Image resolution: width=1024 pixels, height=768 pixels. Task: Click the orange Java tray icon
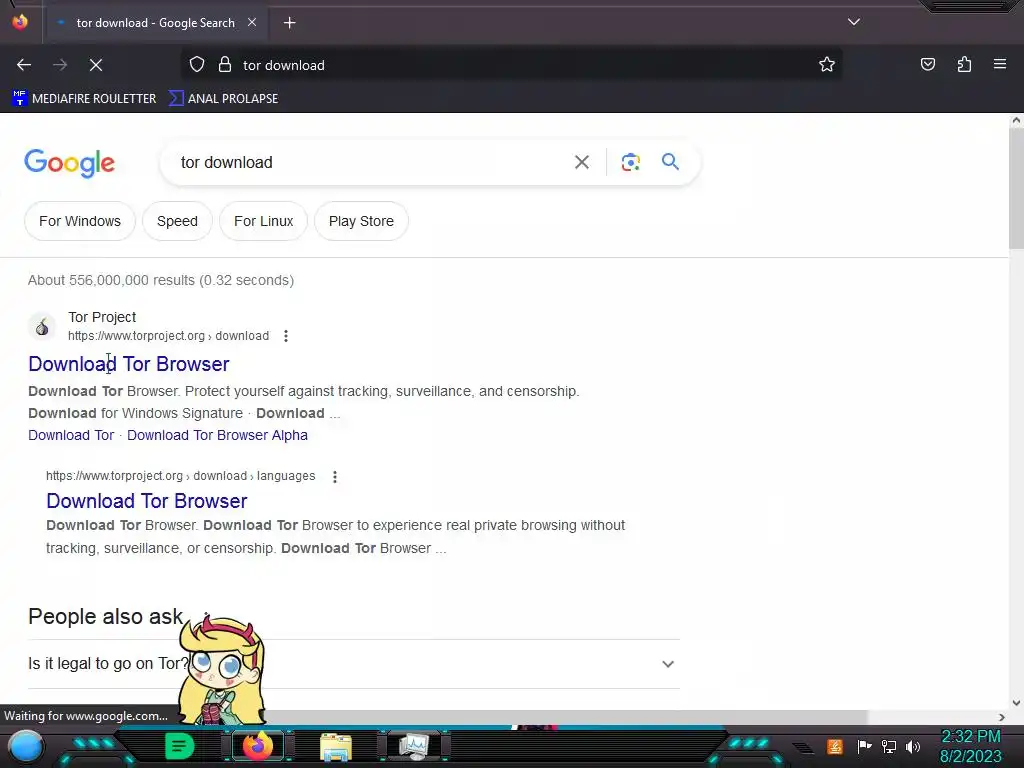835,746
